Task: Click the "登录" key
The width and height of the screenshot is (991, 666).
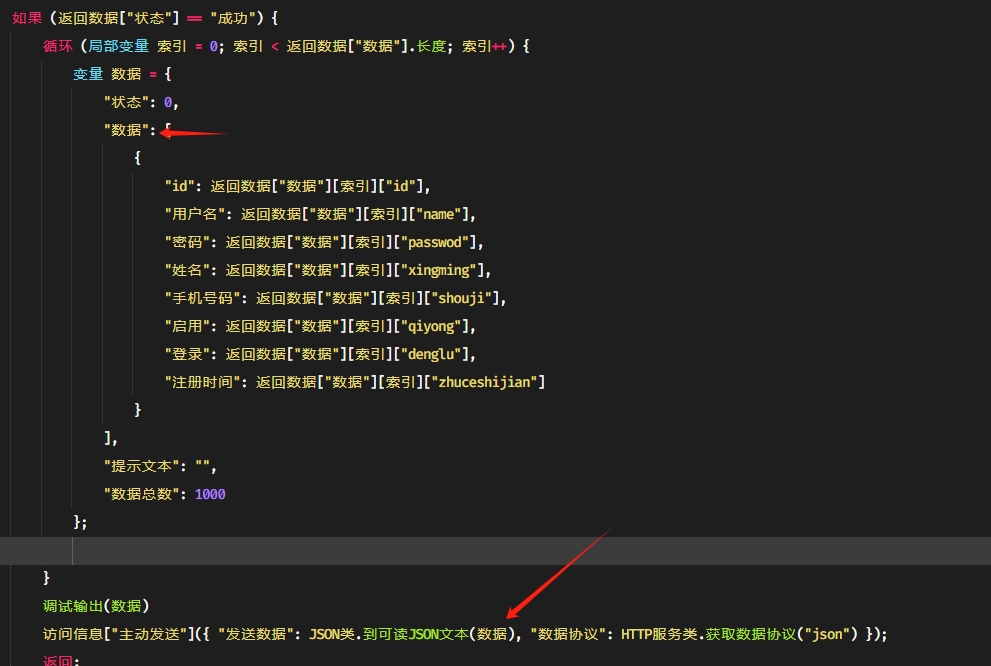Action: 187,354
